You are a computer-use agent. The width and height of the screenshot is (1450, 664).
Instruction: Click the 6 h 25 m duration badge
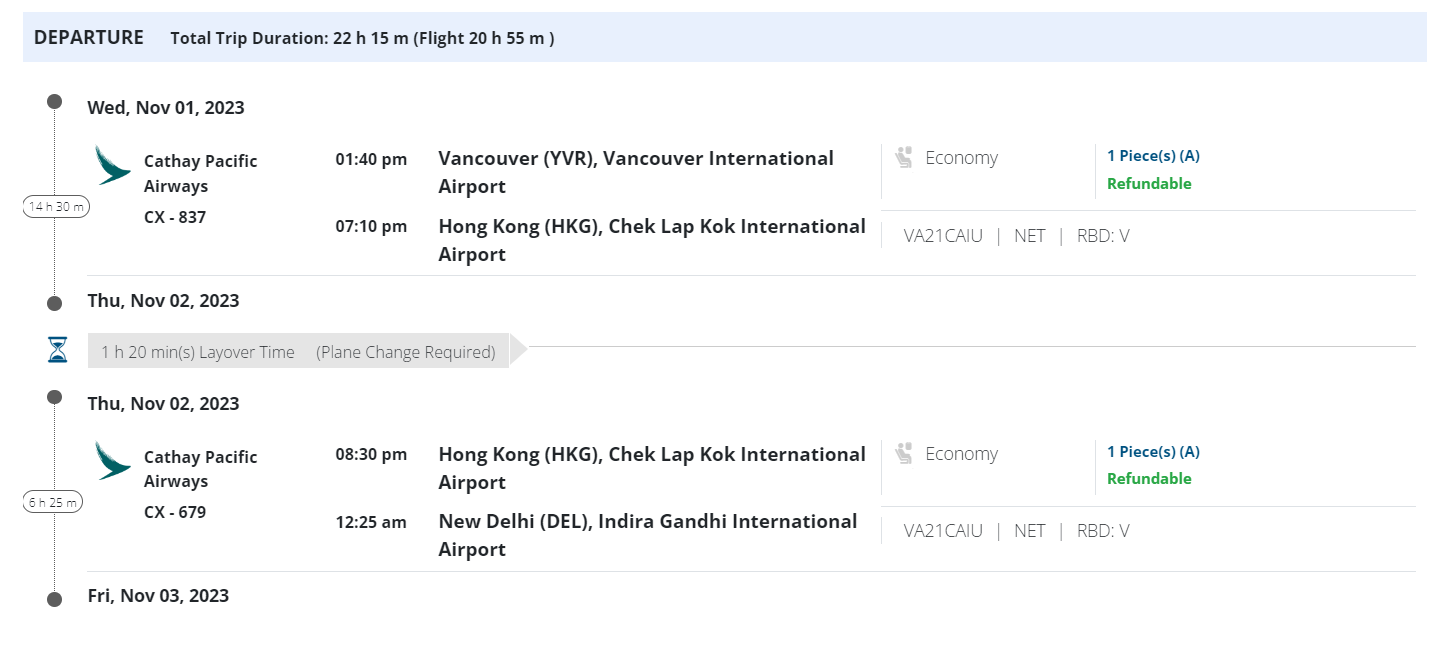53,502
